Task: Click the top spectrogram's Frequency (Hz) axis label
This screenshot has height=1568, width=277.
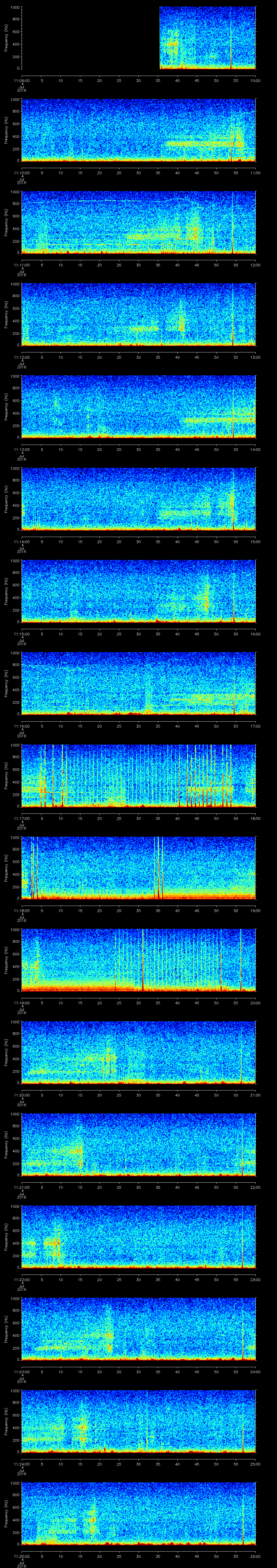Action: click(6, 38)
